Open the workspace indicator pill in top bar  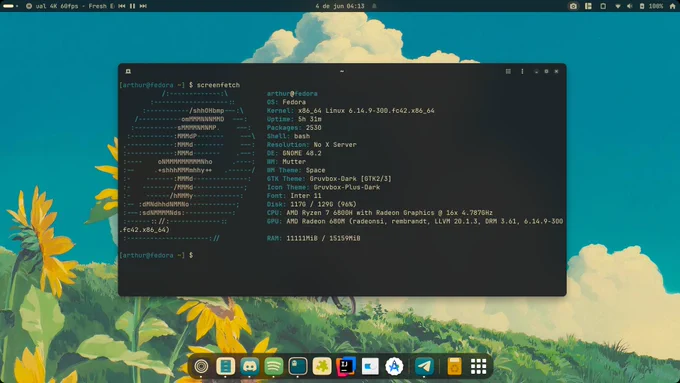point(8,6)
